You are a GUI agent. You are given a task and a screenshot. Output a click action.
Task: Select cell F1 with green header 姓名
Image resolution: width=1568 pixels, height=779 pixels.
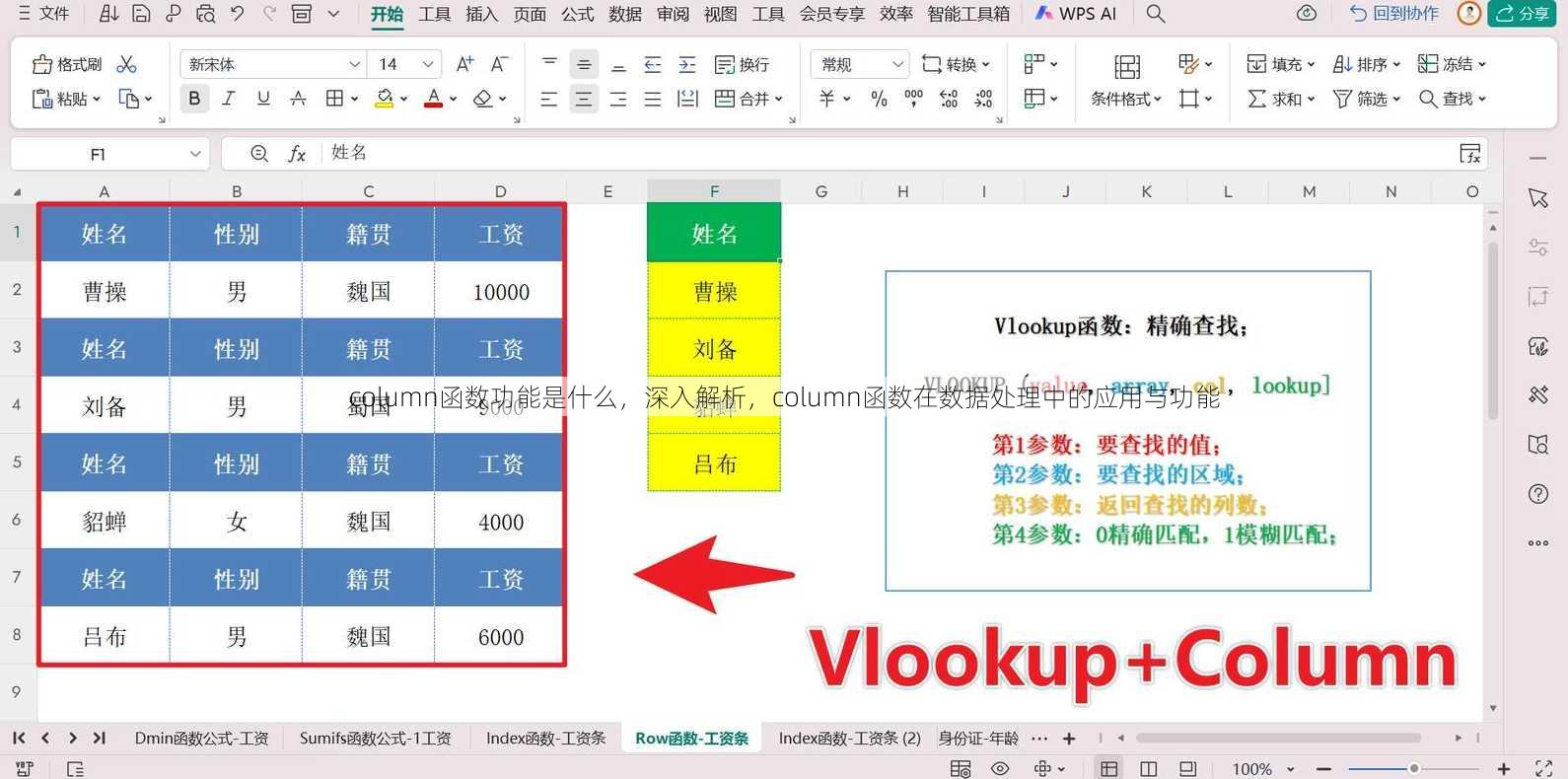(714, 234)
